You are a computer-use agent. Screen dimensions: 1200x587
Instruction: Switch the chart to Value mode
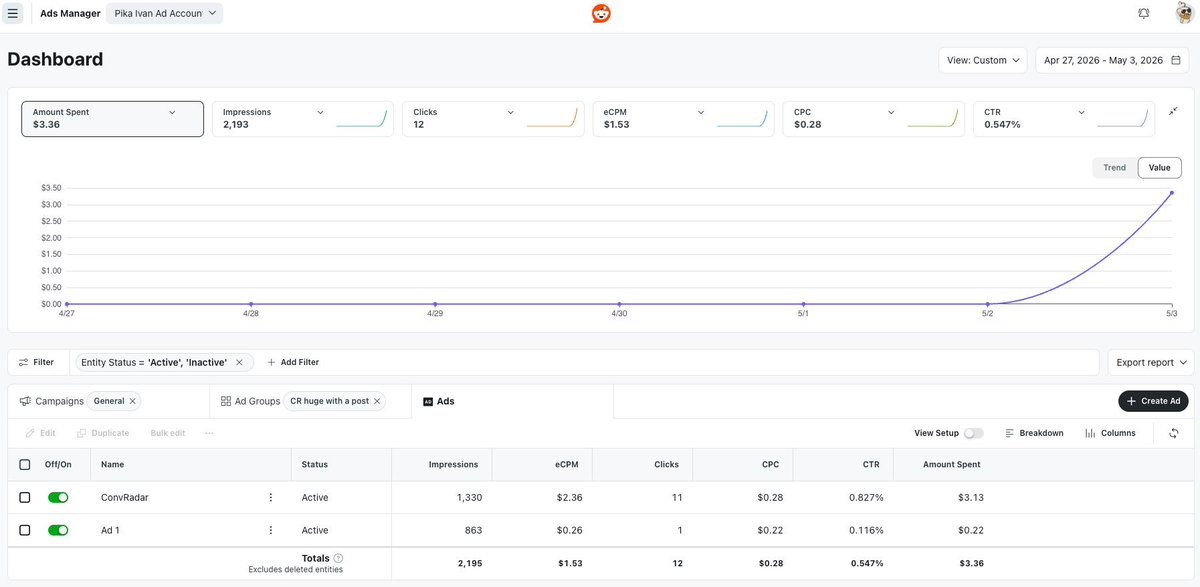pos(1160,168)
